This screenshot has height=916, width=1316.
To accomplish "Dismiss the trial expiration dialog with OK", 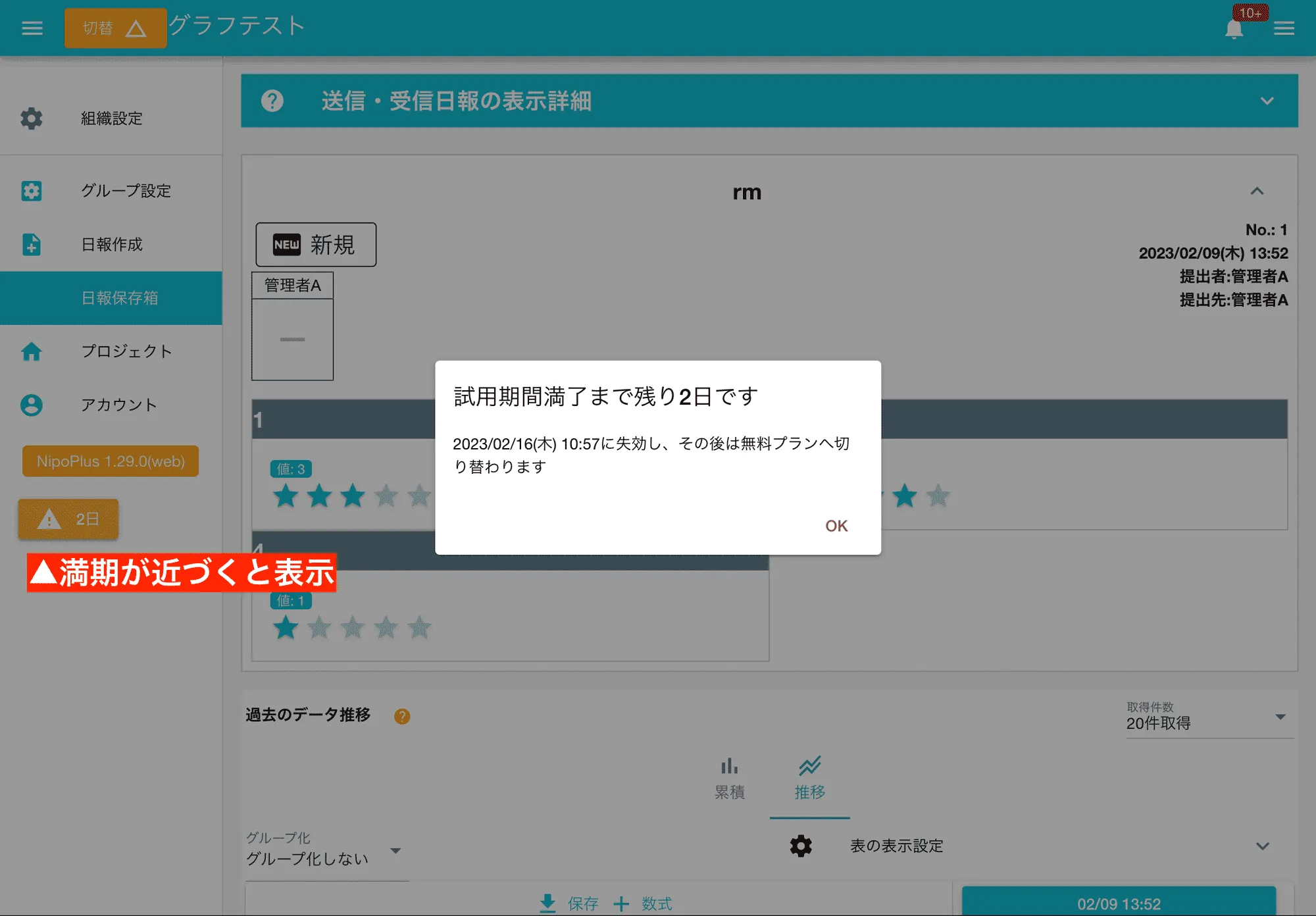I will pyautogui.click(x=836, y=525).
